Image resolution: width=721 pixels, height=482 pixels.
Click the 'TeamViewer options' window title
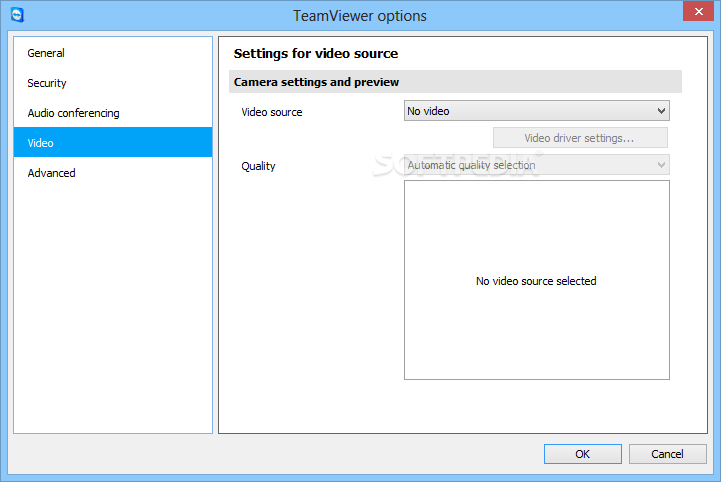pos(360,16)
